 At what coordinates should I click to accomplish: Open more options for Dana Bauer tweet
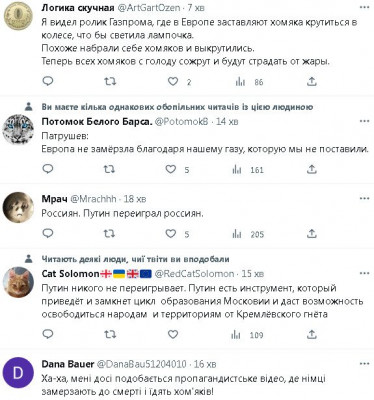[x=364, y=363]
